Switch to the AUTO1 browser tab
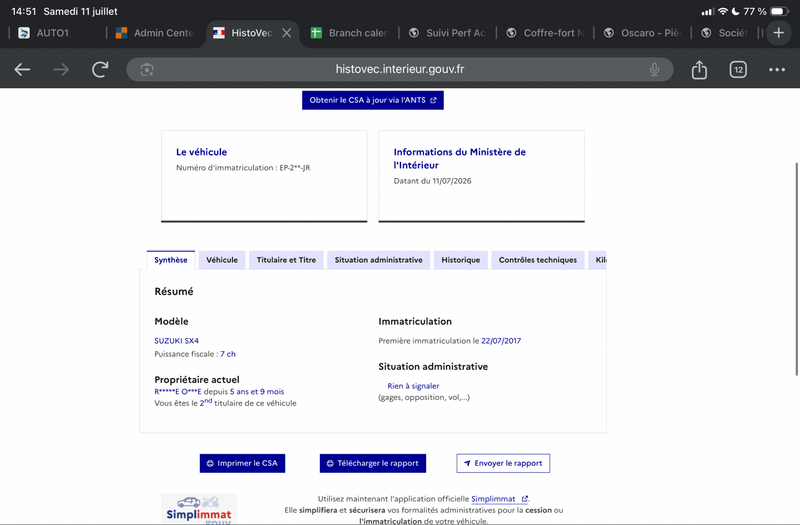Viewport: 800px width, 525px height. point(53,33)
